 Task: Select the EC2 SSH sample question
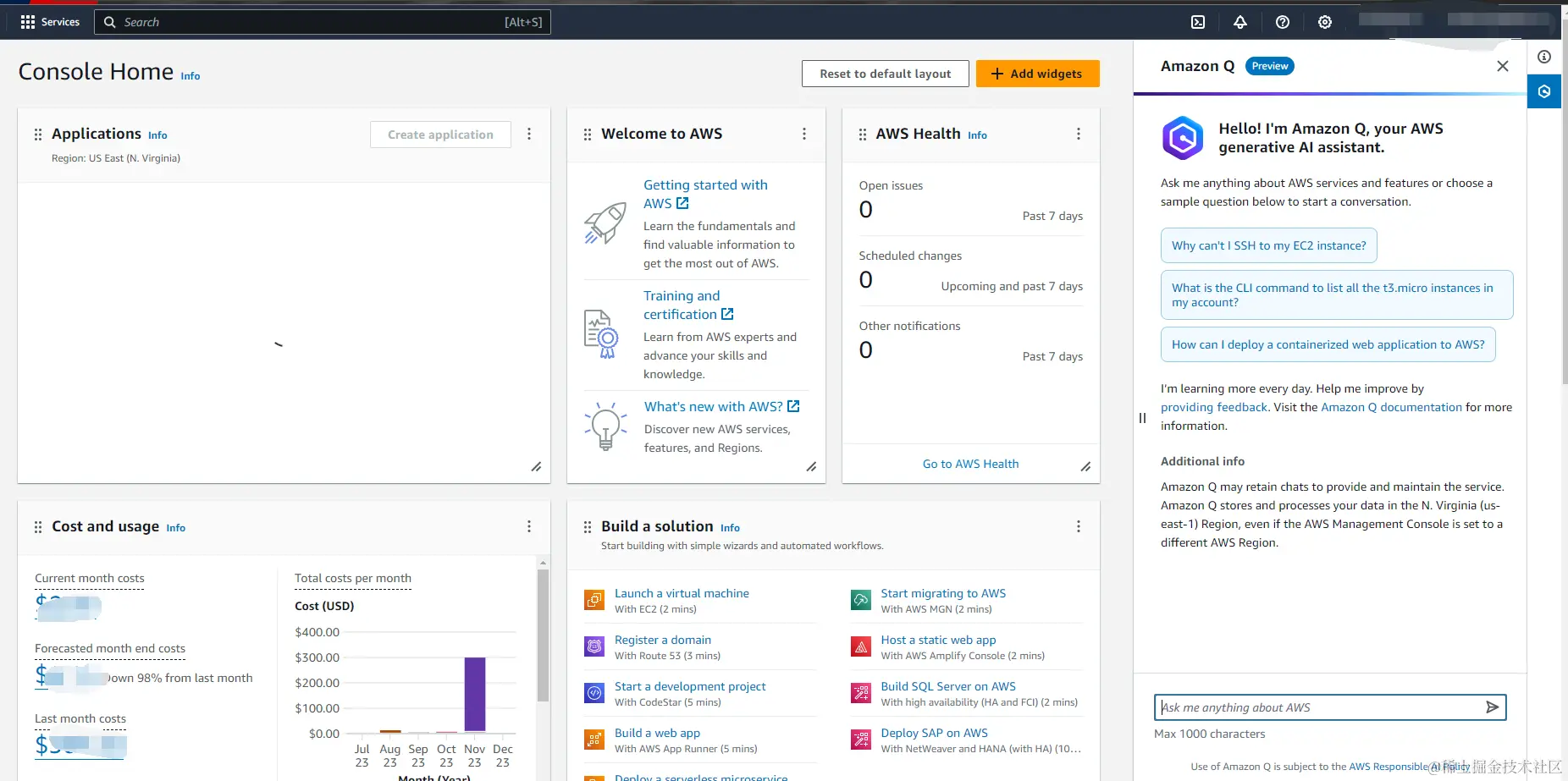[x=1269, y=245]
